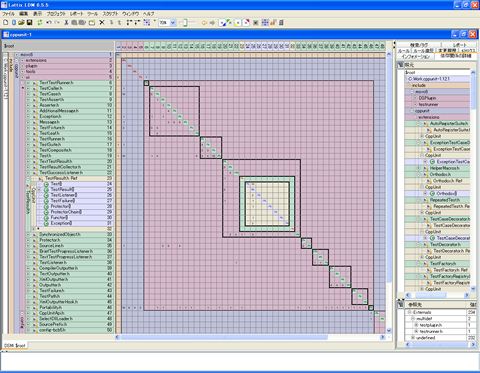
Task: Click the rightmost toolbar document icon
Action: (281, 22)
